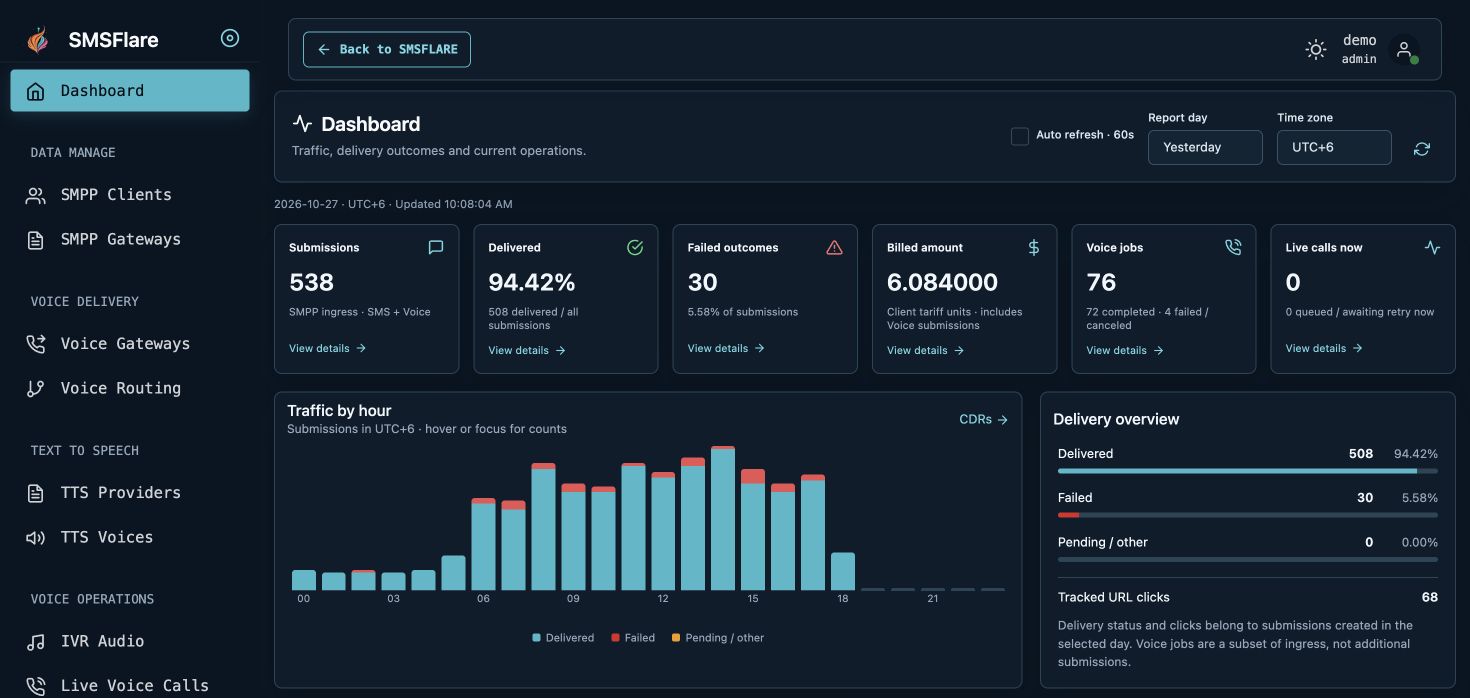Open the CDRs link in Traffic chart
This screenshot has width=1470, height=698.
(x=983, y=420)
